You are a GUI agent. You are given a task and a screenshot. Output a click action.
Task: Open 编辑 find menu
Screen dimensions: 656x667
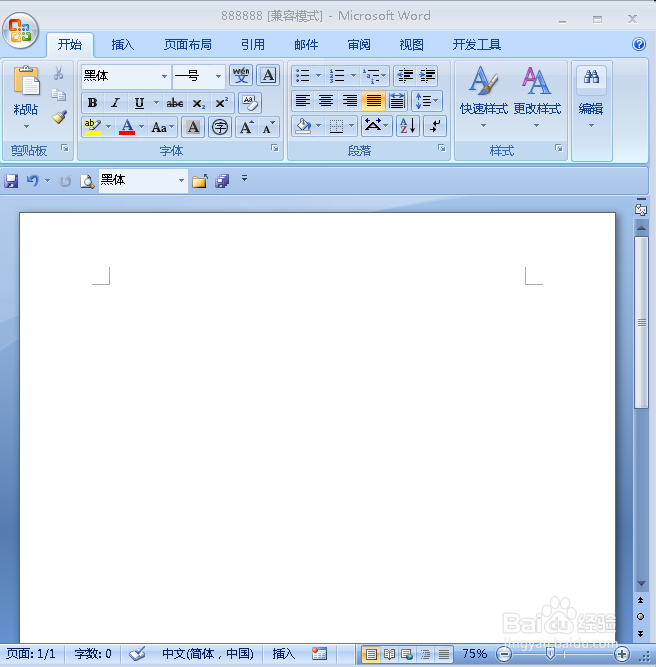pyautogui.click(x=591, y=98)
